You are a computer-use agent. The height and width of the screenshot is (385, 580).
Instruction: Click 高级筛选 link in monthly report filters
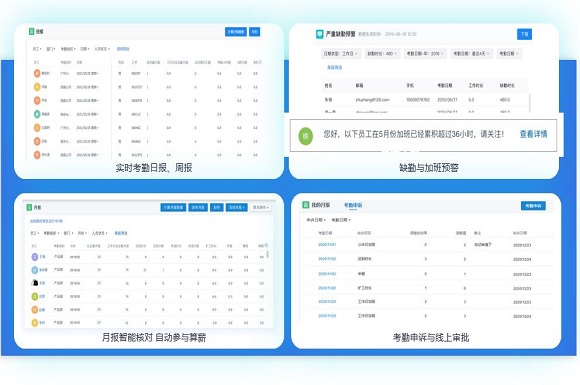[x=121, y=233]
